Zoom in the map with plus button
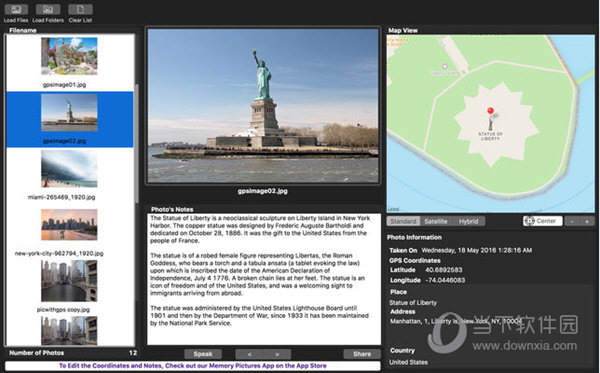The height and width of the screenshot is (373, 600). pos(587,221)
